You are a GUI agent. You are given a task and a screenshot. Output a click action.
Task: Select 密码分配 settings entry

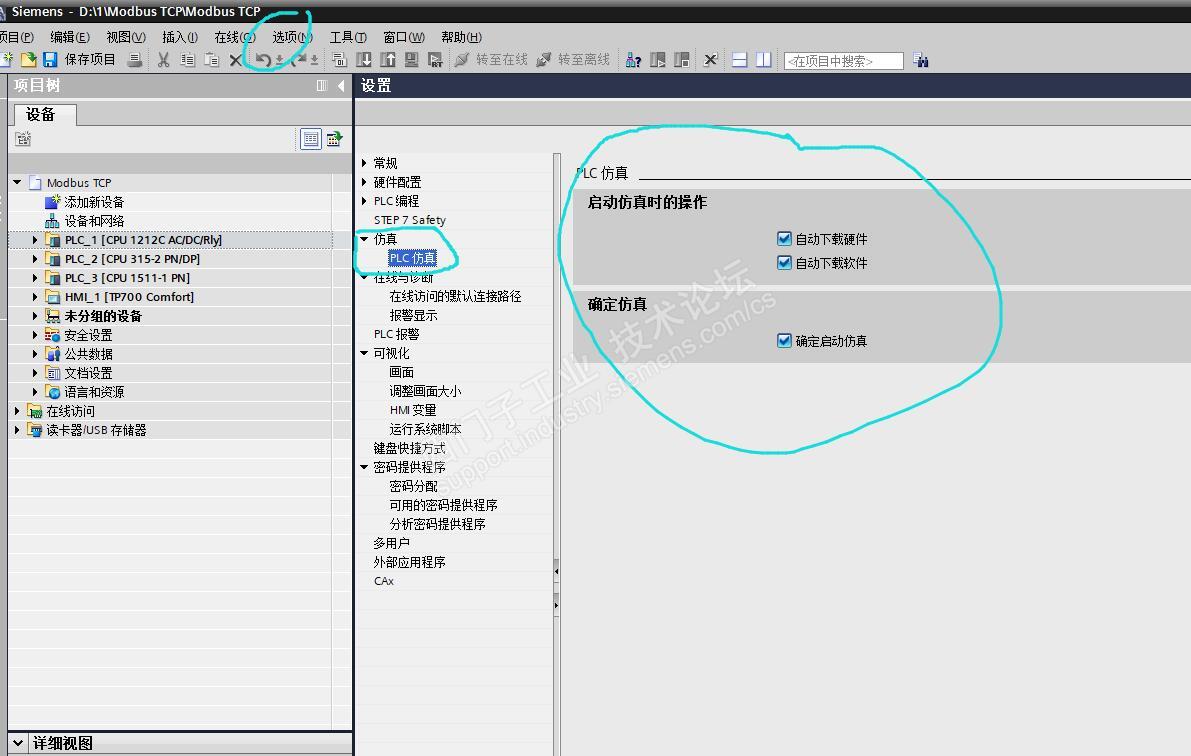click(x=413, y=486)
